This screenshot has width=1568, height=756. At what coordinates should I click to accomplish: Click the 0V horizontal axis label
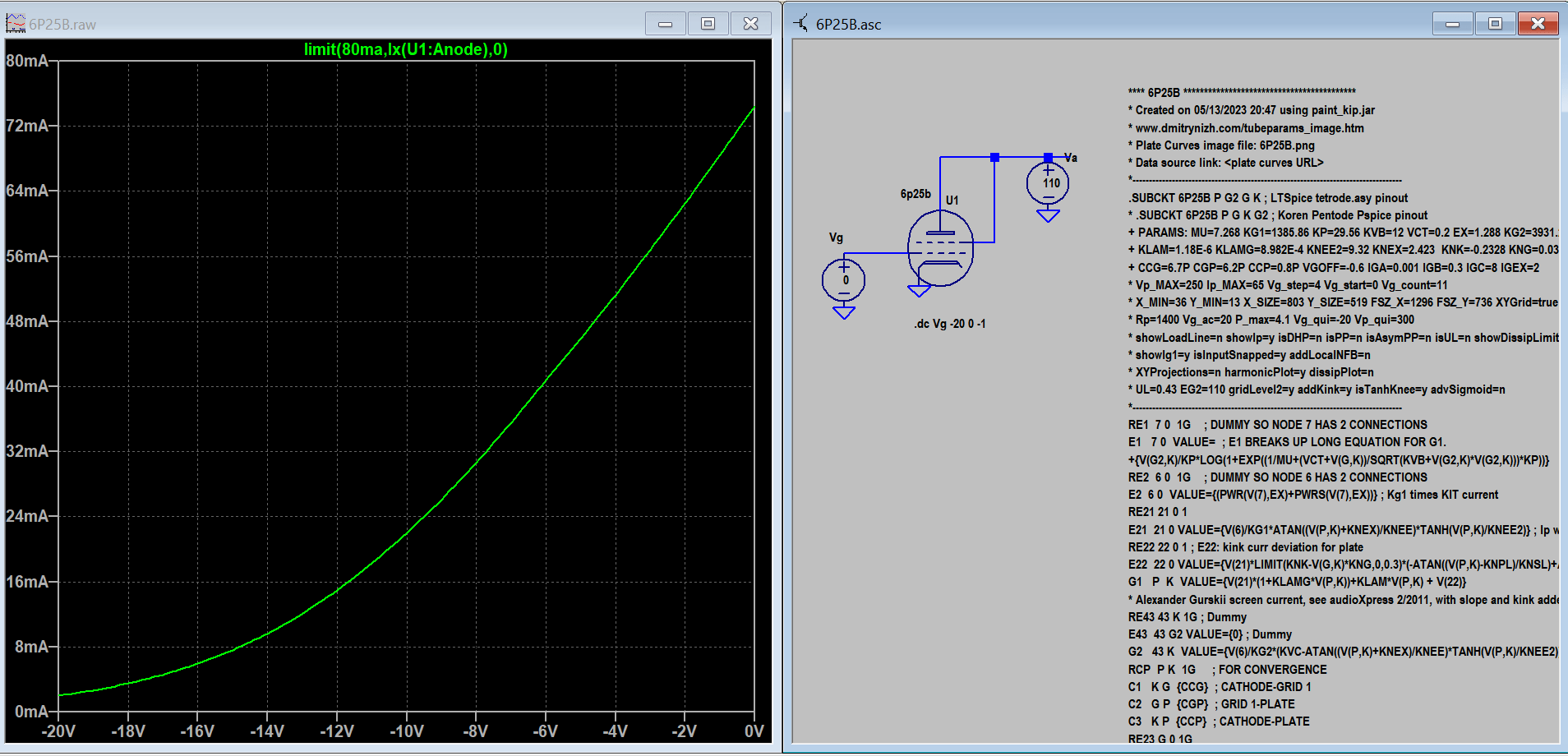(x=754, y=731)
